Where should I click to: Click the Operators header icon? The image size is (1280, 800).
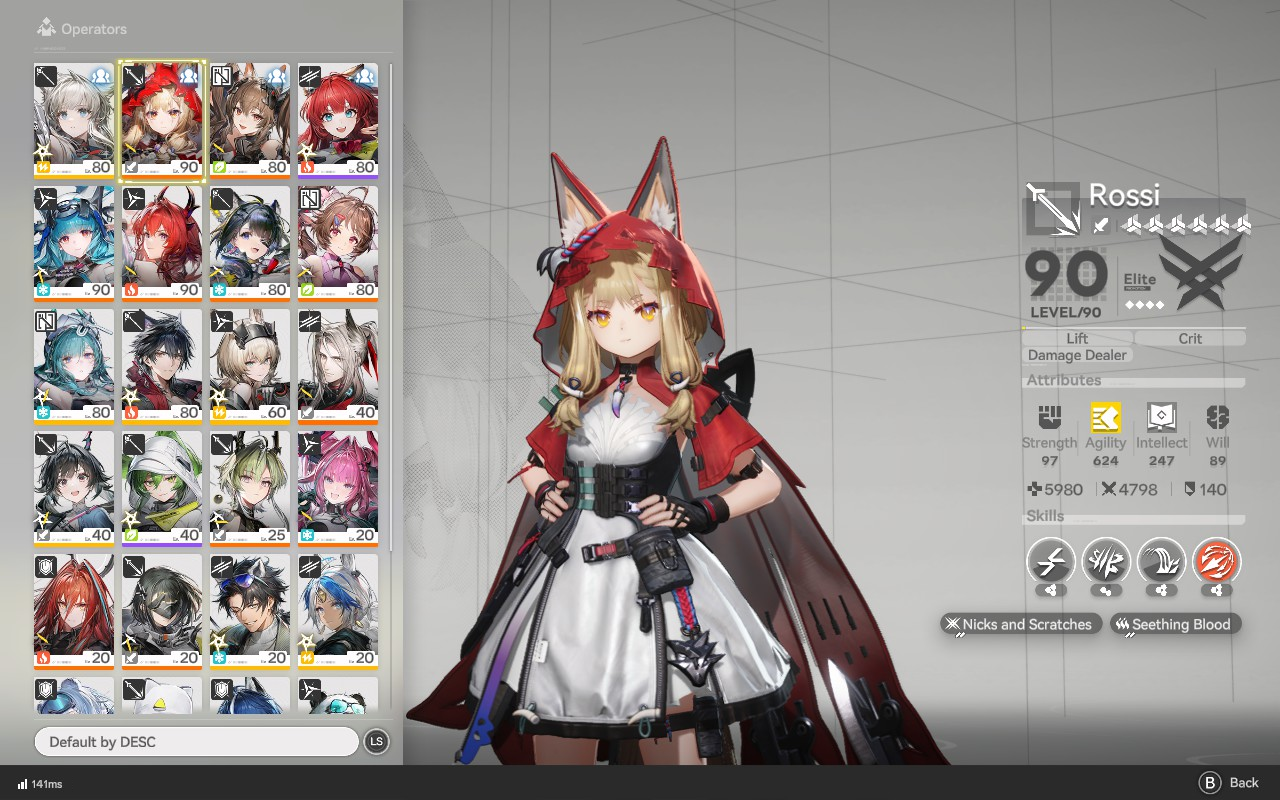[45, 28]
